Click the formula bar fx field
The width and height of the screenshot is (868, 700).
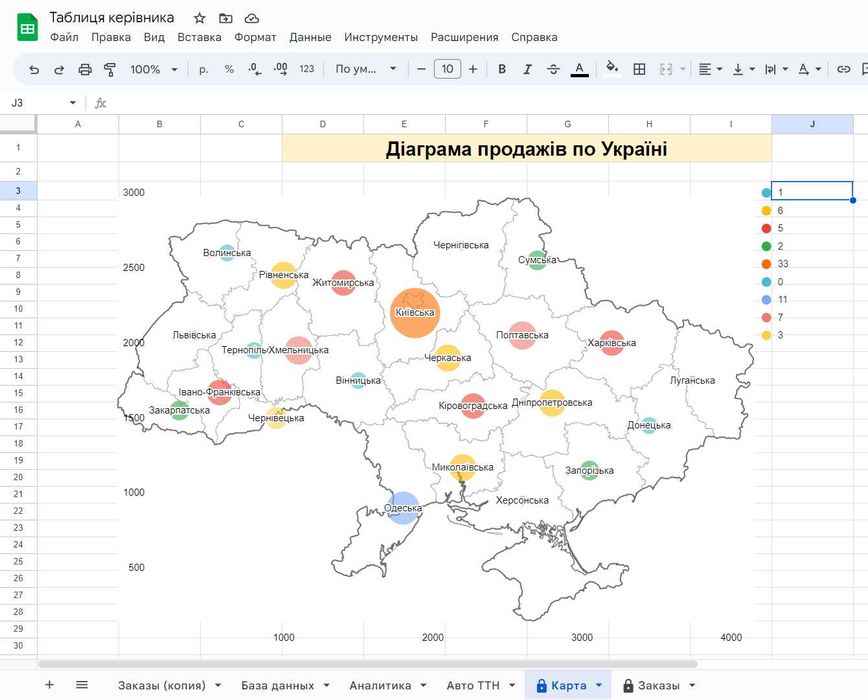click(482, 103)
